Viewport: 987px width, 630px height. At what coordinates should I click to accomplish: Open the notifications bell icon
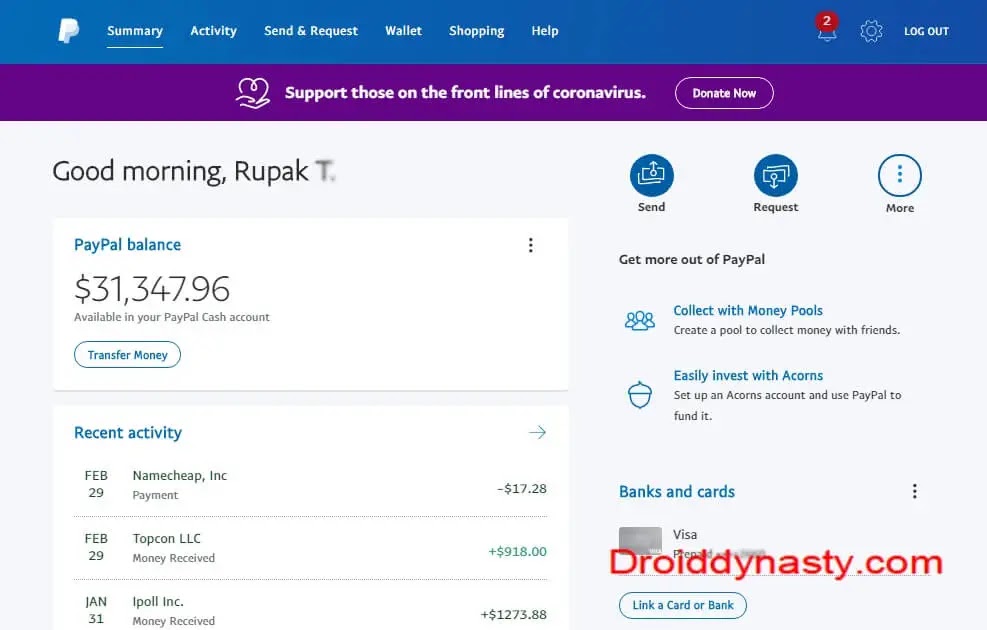826,29
